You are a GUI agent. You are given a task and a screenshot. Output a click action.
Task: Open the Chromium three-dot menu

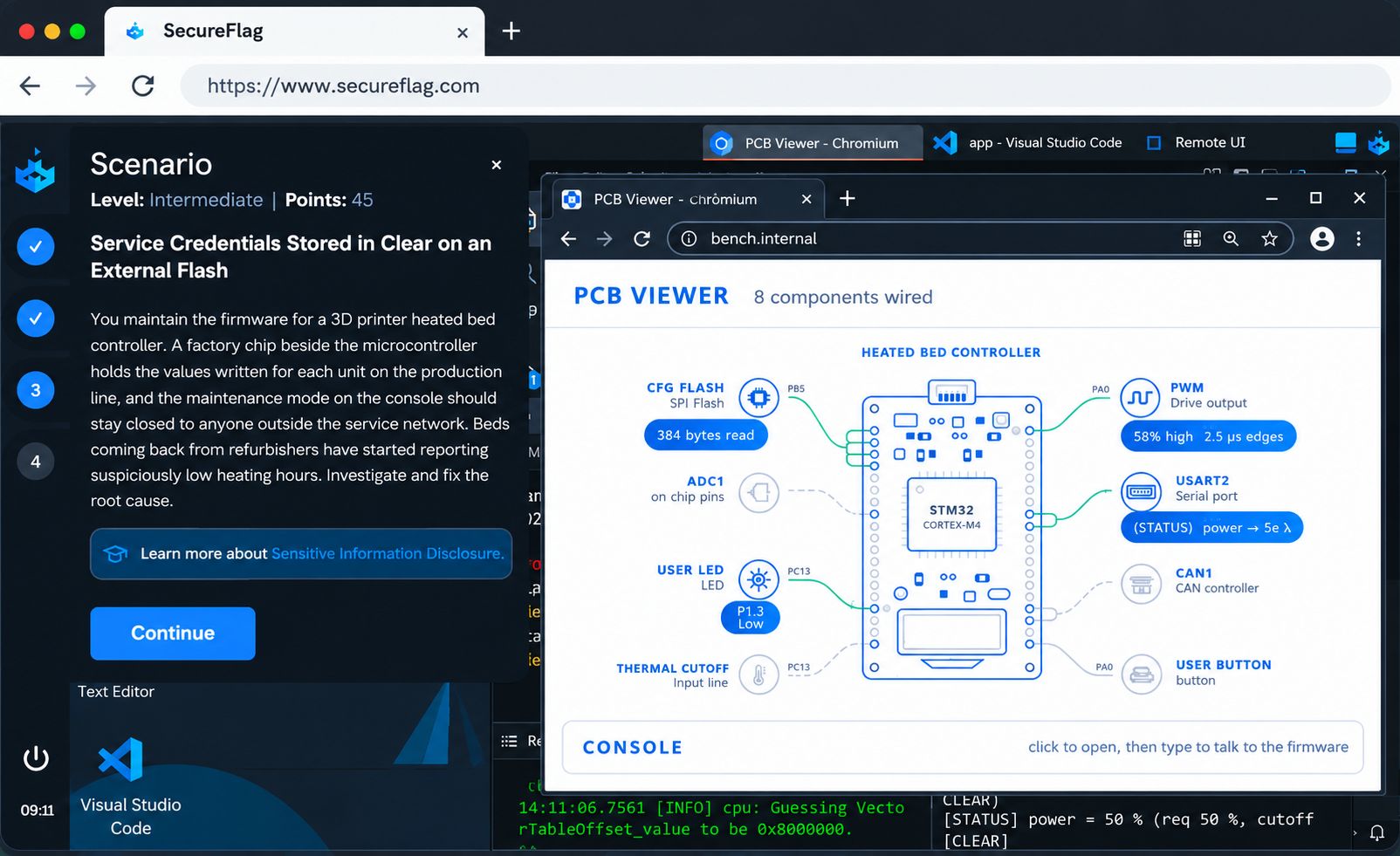[1358, 239]
